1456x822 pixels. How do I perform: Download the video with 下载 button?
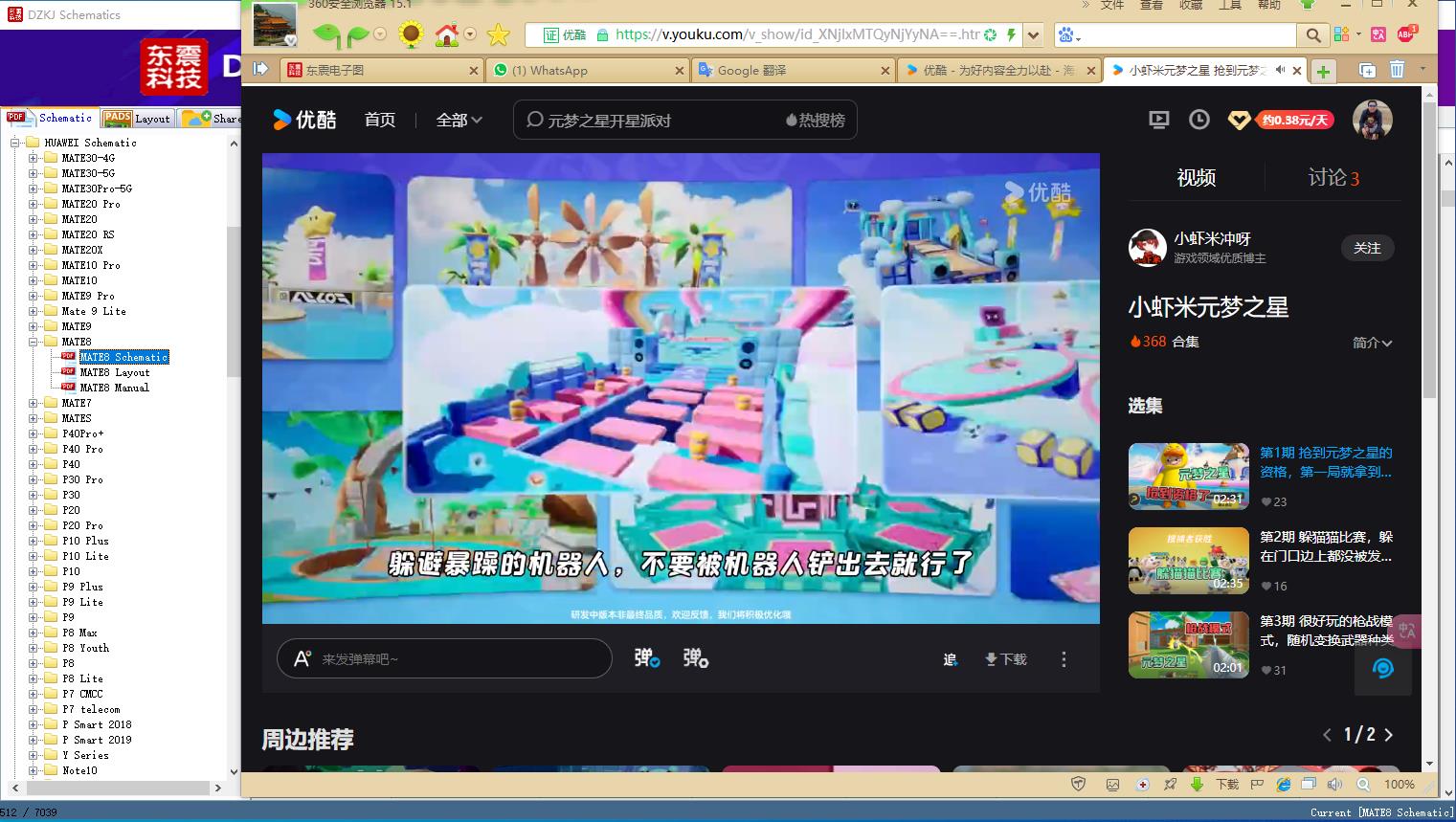click(x=1006, y=659)
